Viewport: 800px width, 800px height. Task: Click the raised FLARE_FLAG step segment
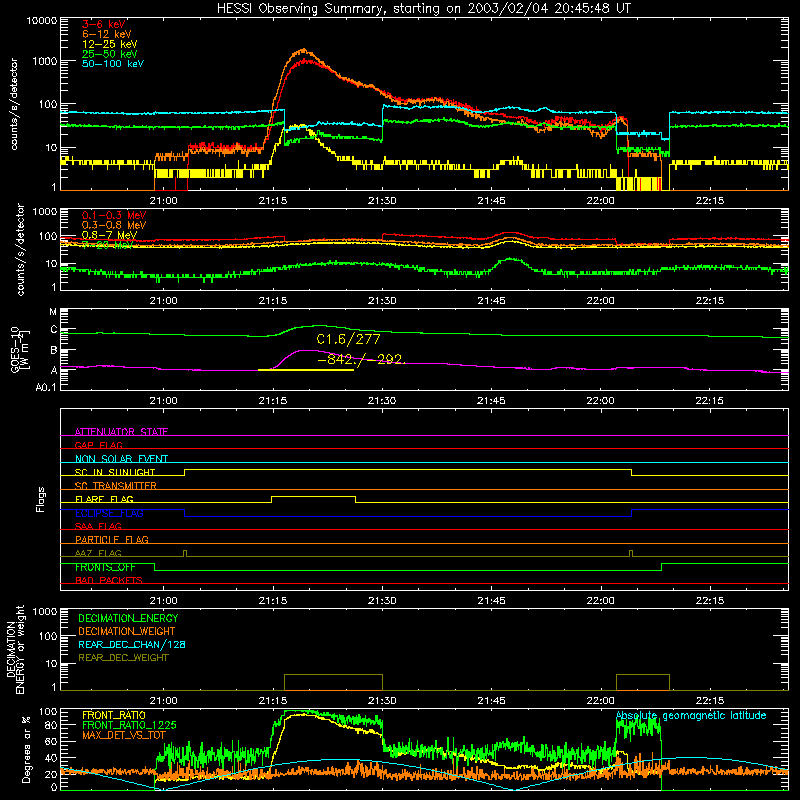(313, 496)
